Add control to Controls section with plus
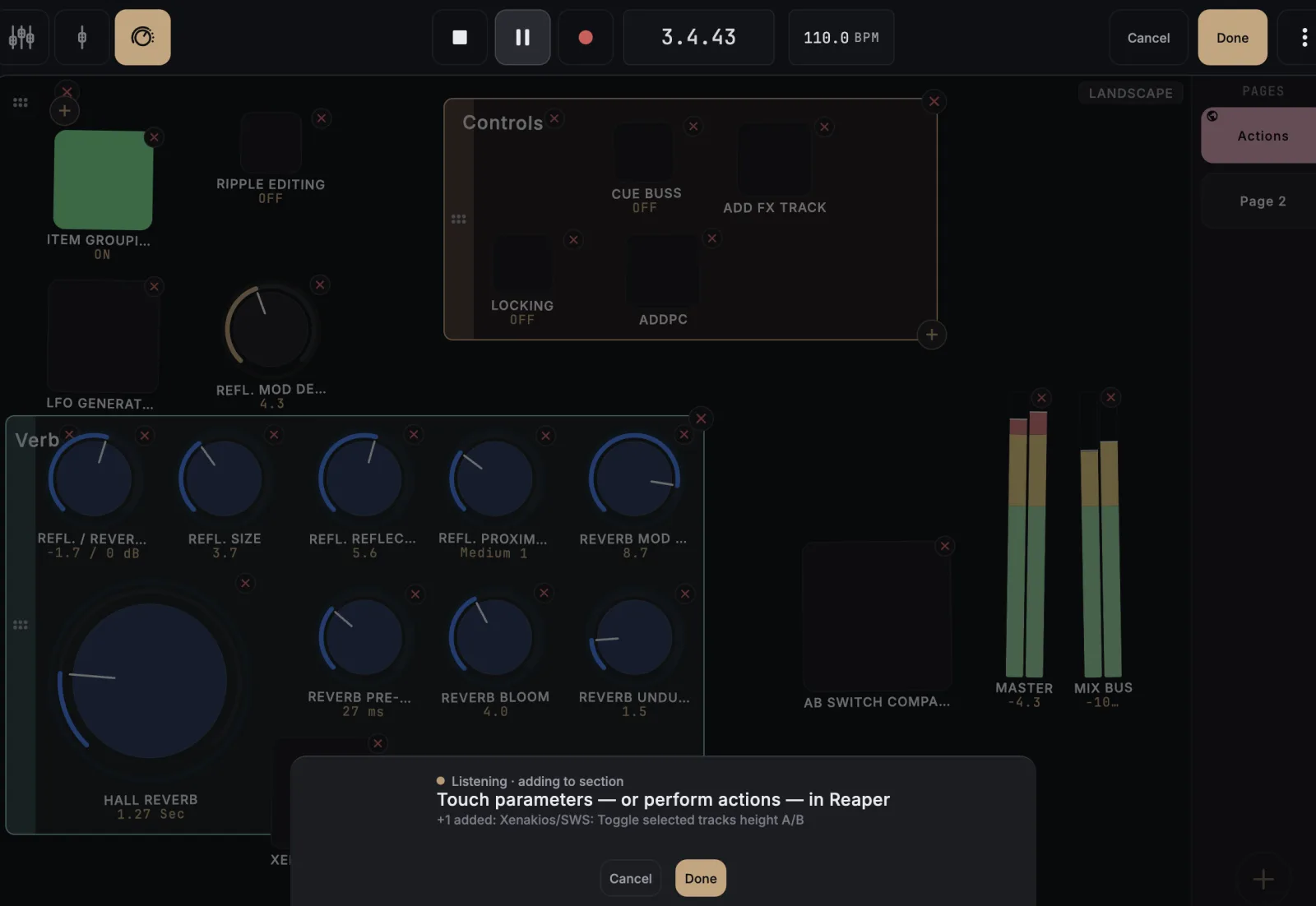1316x906 pixels. 932,335
